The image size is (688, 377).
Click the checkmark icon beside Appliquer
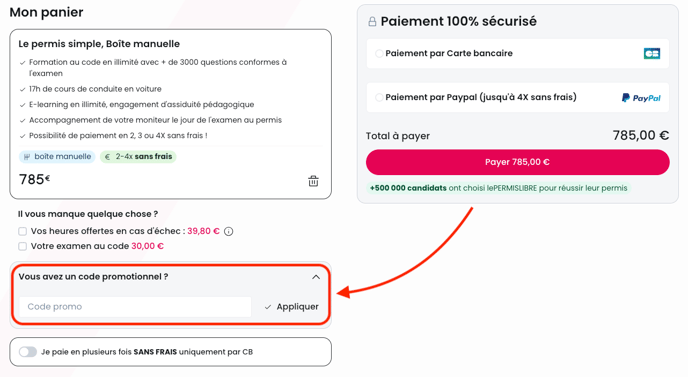[268, 307]
